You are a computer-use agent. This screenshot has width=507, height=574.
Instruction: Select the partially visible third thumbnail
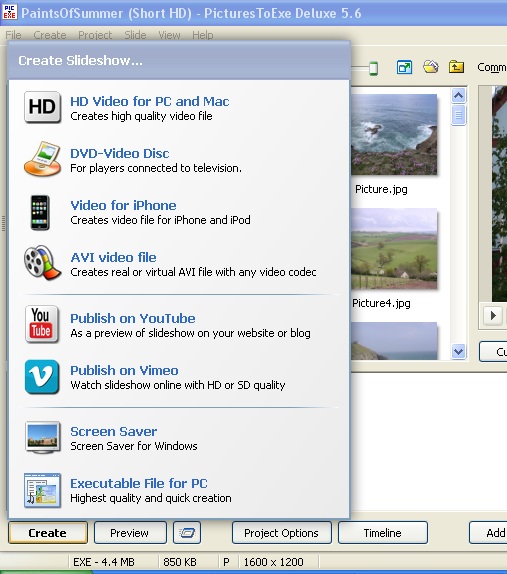[394, 341]
